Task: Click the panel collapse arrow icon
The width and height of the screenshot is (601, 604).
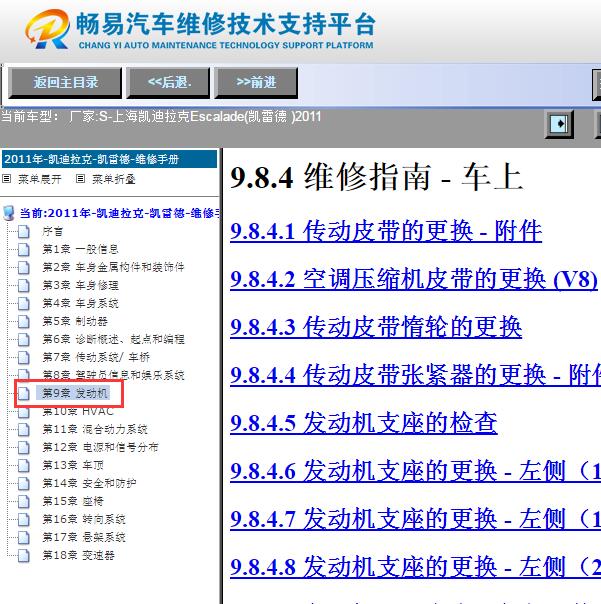Action: coord(559,124)
